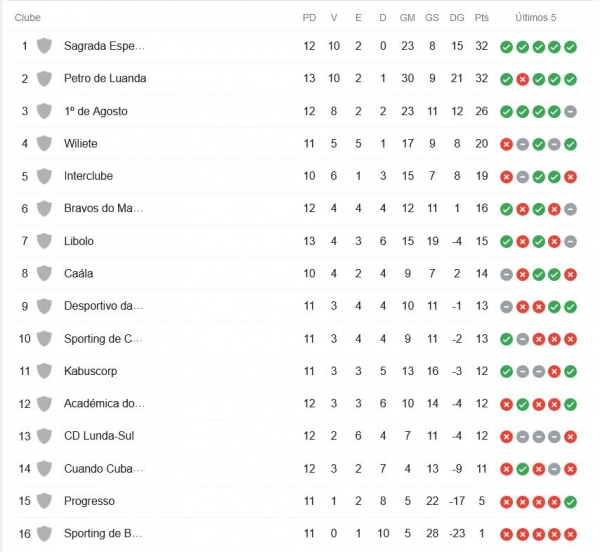Click the Wiliete club crest icon
Image resolution: width=600 pixels, height=552 pixels.
coord(44,144)
